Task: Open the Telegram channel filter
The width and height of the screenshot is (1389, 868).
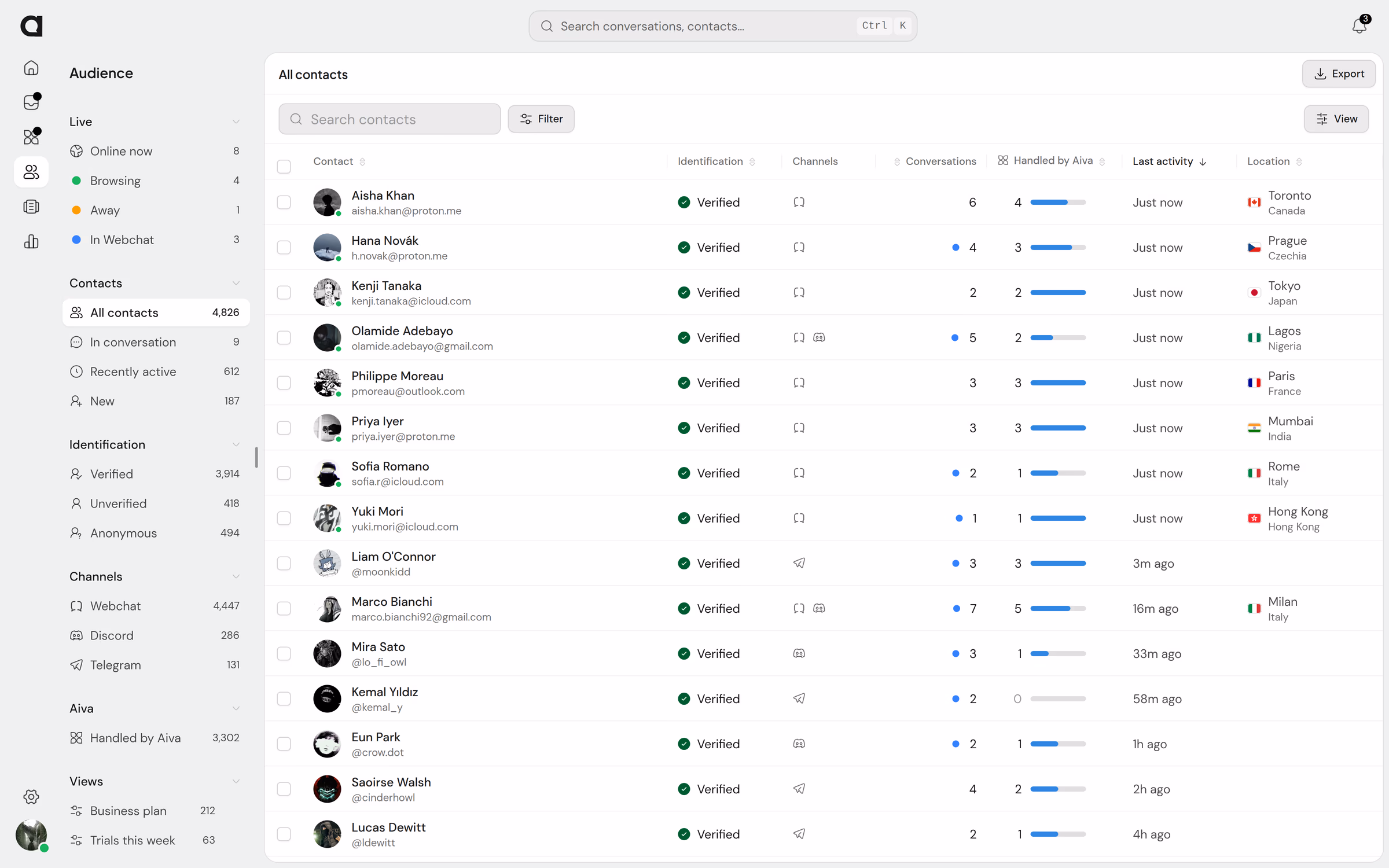Action: [x=156, y=665]
